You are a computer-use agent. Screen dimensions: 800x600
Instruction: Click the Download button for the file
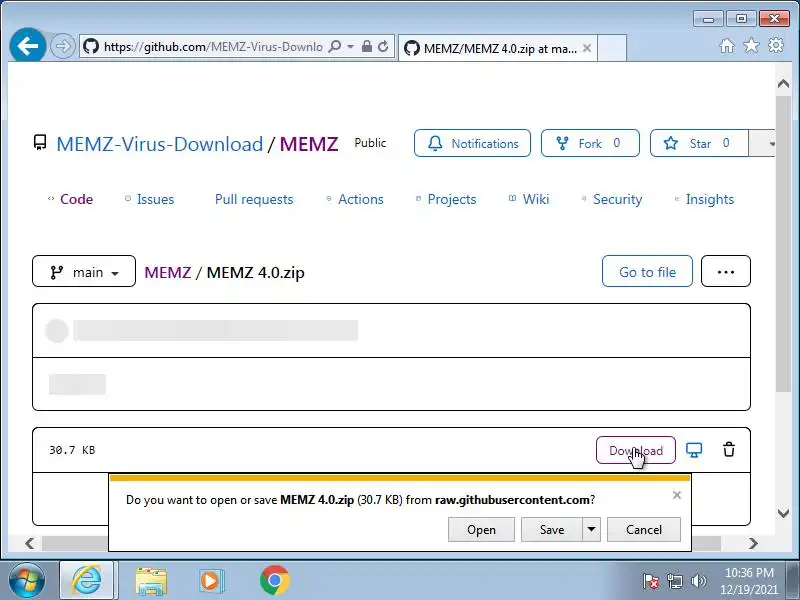(636, 450)
